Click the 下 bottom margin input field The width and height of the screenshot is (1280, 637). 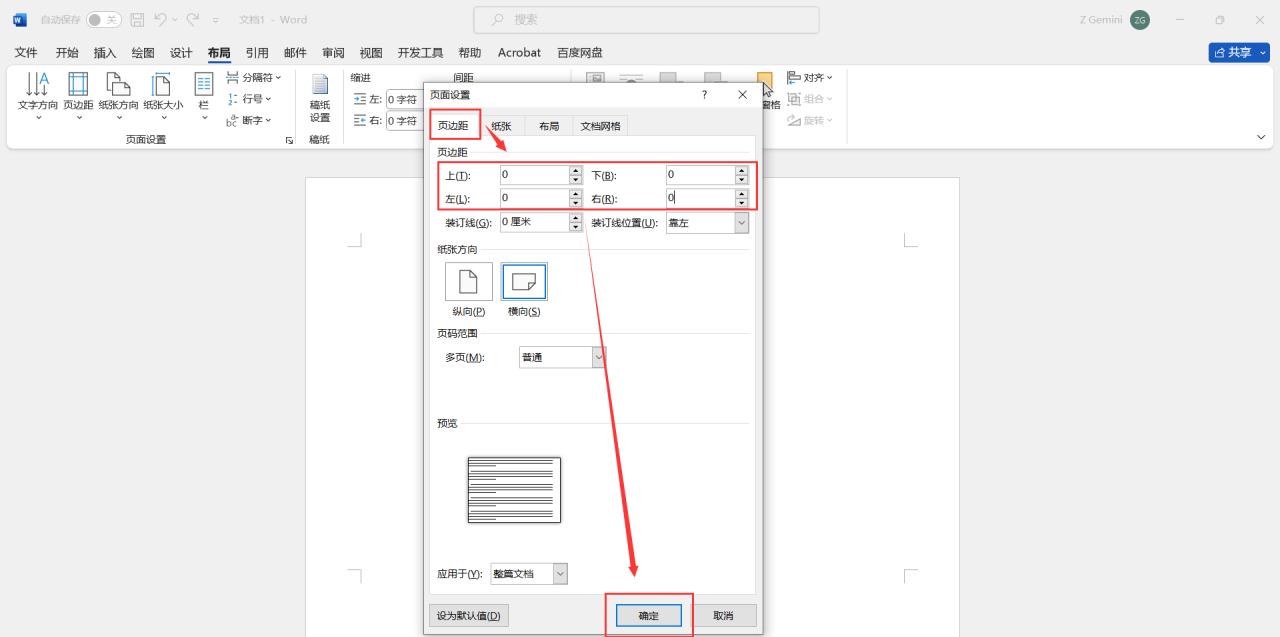click(x=700, y=174)
